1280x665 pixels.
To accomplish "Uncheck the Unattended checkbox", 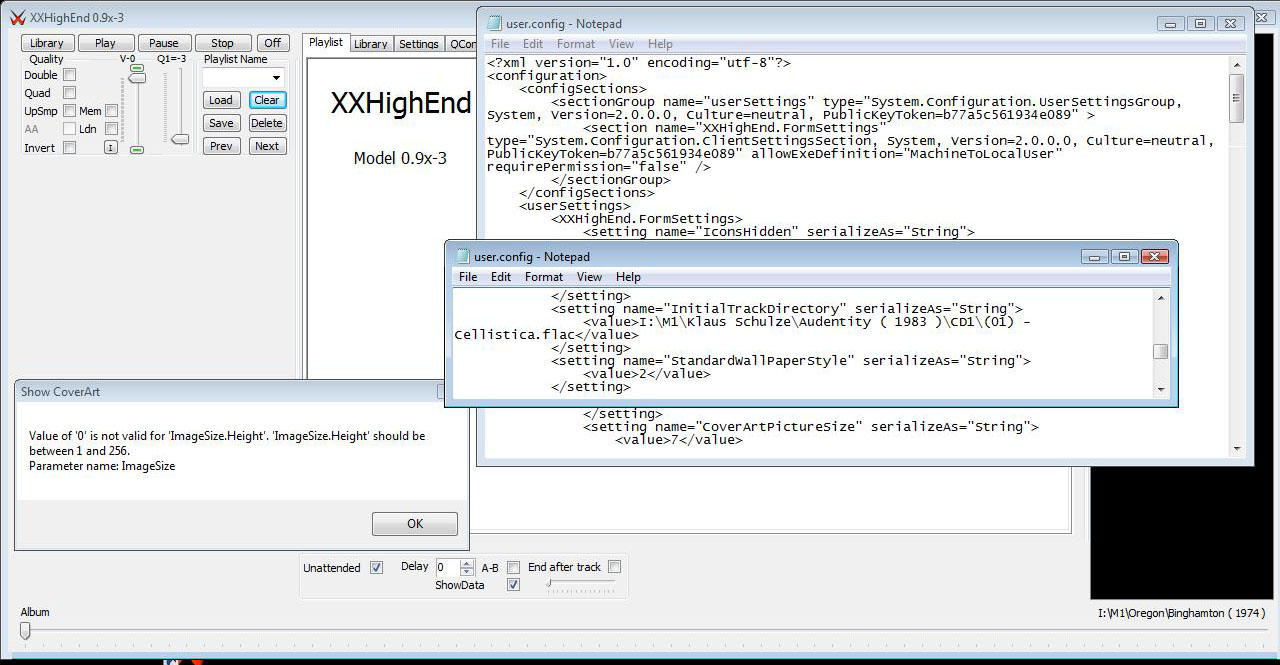I will 376,568.
